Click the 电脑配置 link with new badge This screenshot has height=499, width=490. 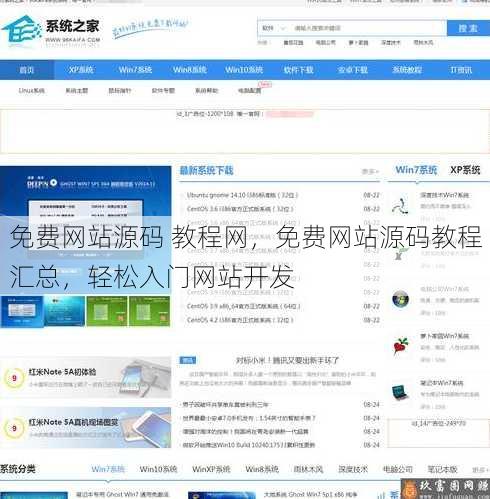[x=250, y=91]
